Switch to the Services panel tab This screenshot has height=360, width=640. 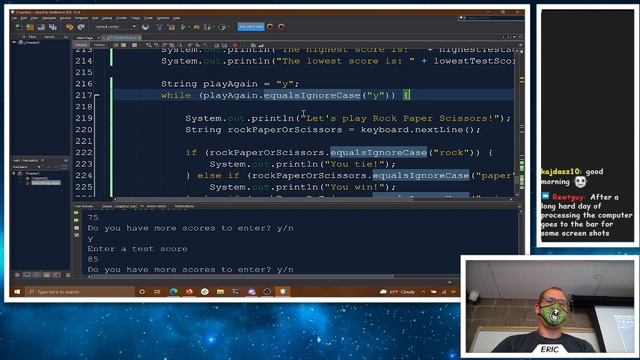tap(49, 37)
